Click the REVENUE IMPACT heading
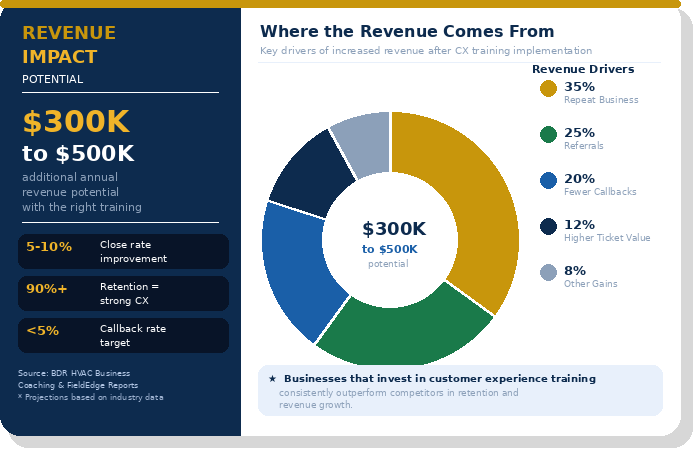 (x=69, y=45)
